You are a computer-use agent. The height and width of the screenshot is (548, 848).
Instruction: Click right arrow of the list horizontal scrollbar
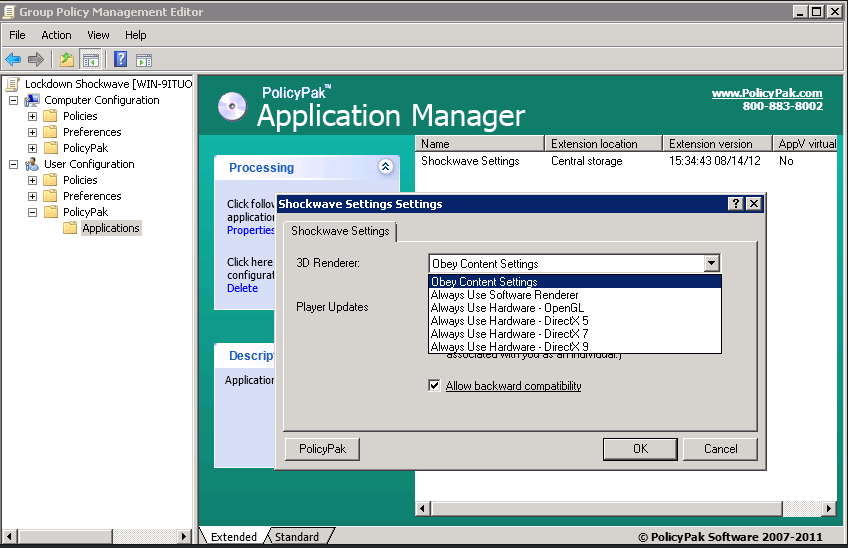pos(829,509)
